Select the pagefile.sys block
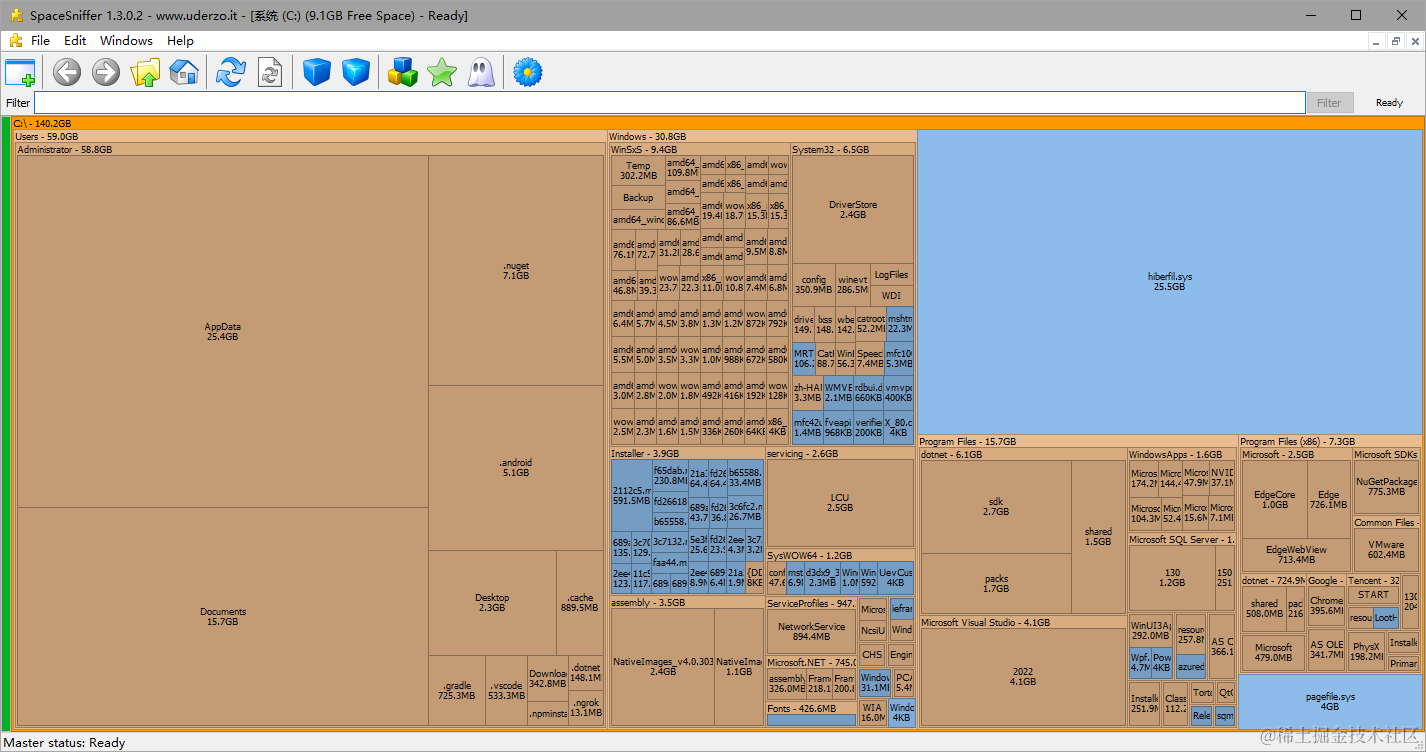 point(1329,701)
